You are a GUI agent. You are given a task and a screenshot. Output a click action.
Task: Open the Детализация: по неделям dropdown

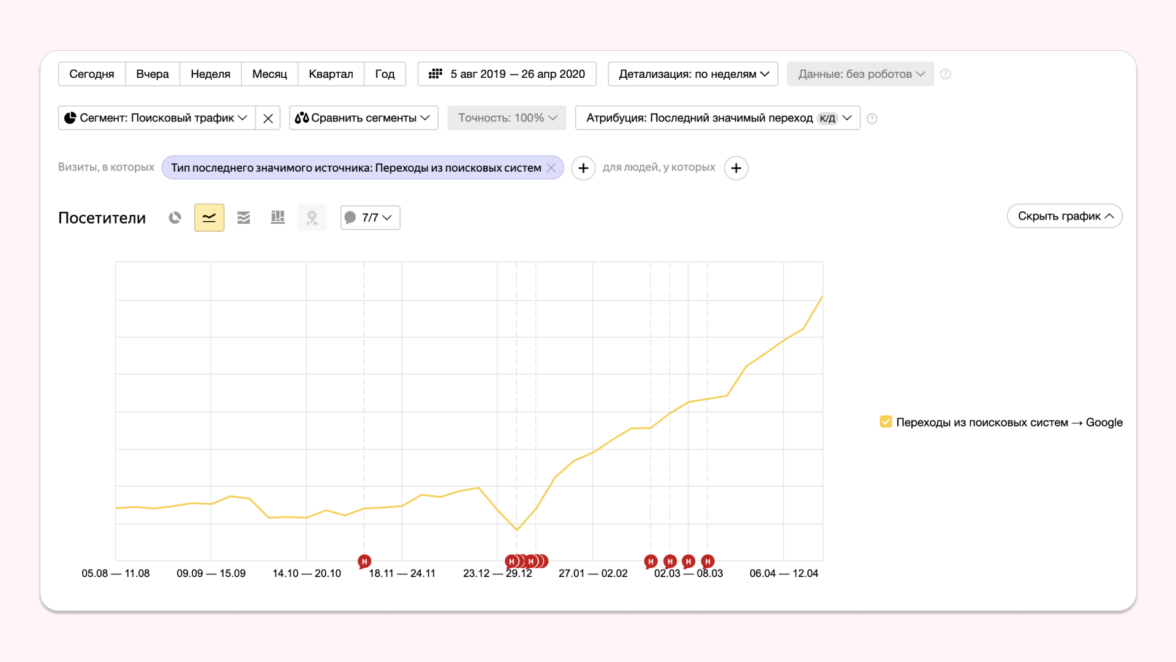pos(693,74)
